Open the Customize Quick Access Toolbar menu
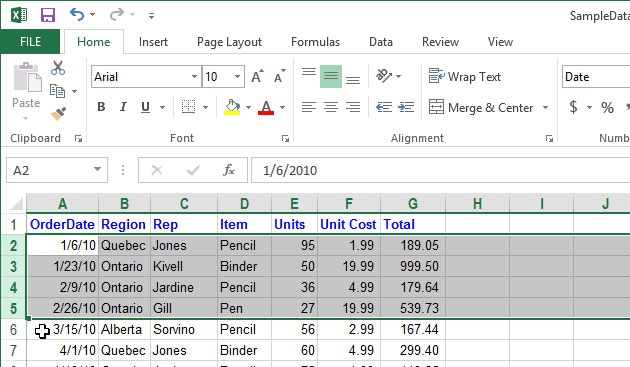 tap(151, 16)
